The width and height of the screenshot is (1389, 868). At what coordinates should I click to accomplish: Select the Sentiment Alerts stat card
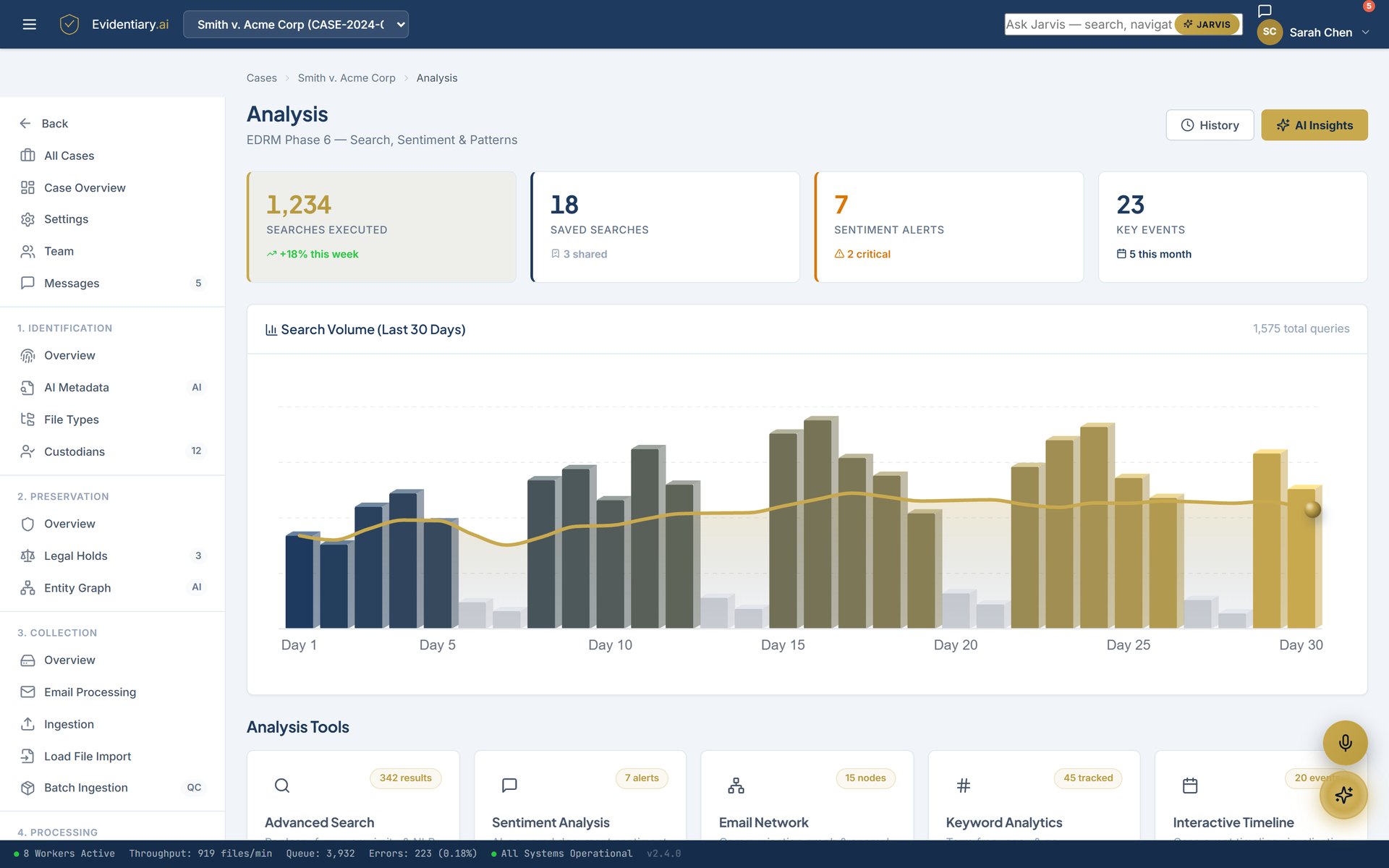(949, 227)
